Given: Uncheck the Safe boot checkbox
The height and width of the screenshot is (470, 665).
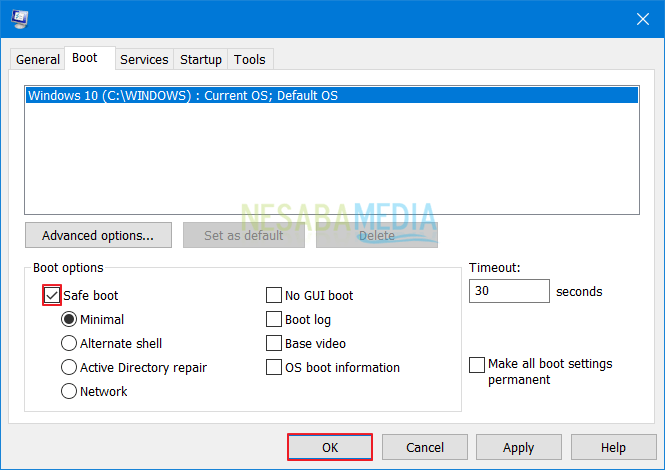Looking at the screenshot, I should 52,295.
